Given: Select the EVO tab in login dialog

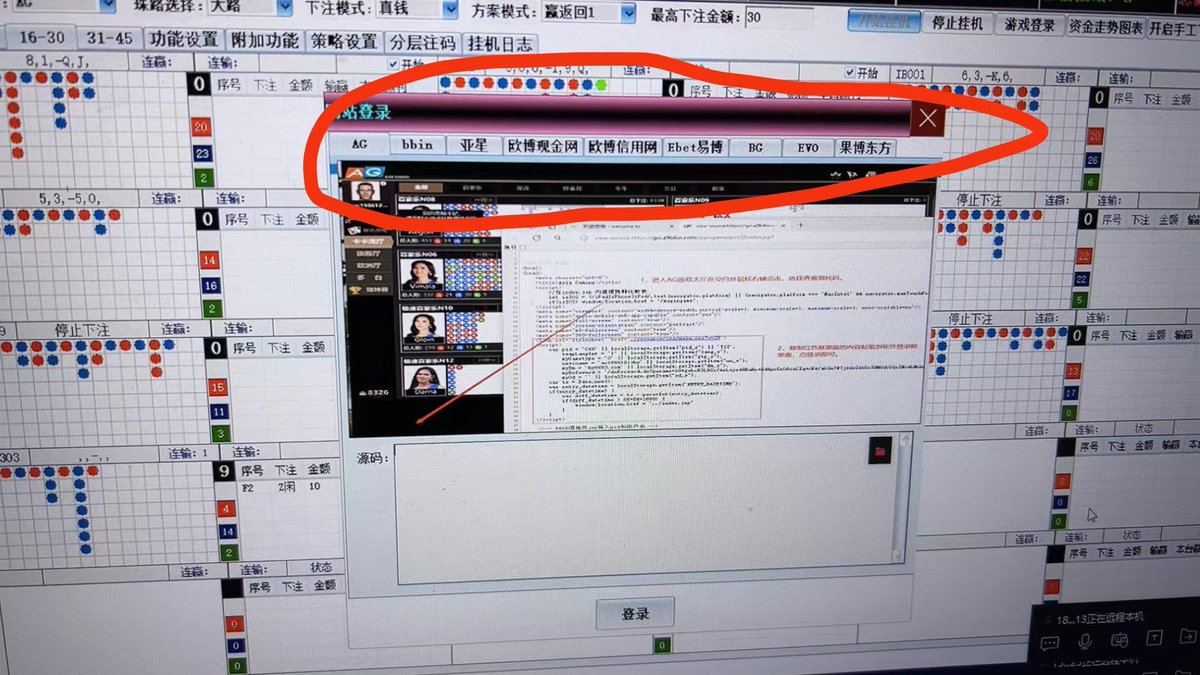Looking at the screenshot, I should 808,148.
